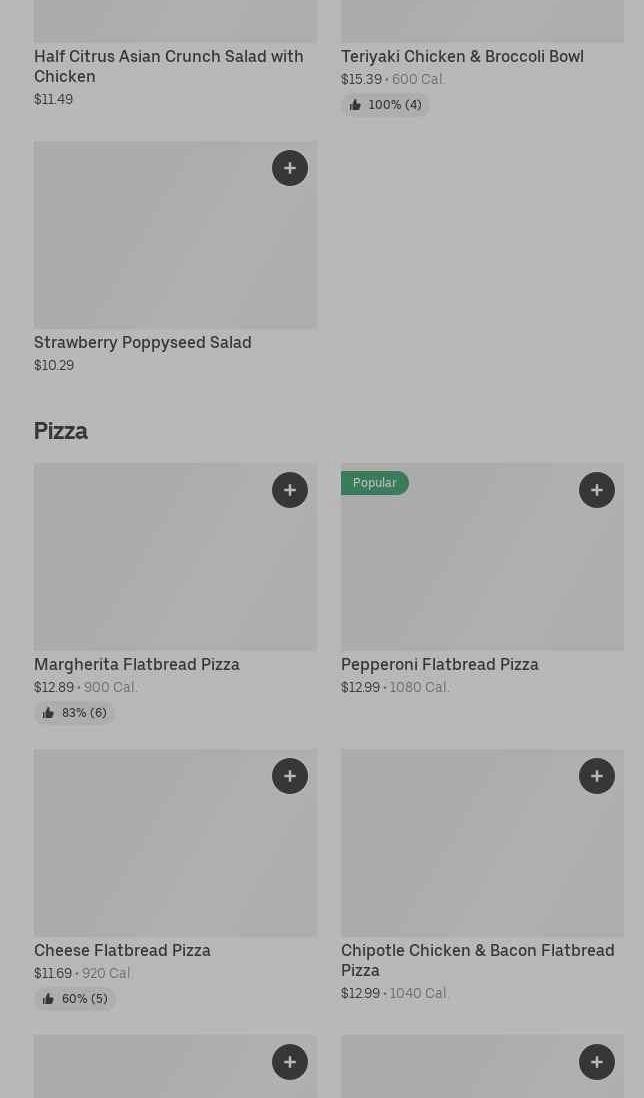
Task: Open Half Citrus Asian Crunch Salad item
Action: (x=168, y=66)
